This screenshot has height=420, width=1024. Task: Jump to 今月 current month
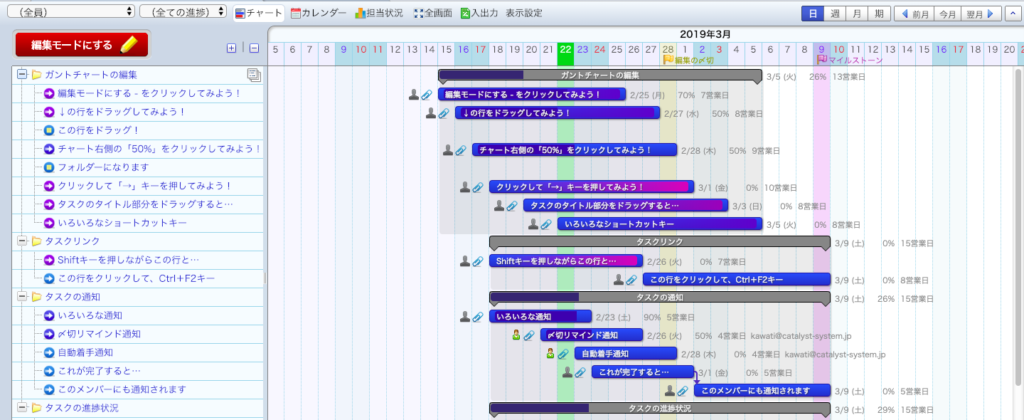[948, 14]
